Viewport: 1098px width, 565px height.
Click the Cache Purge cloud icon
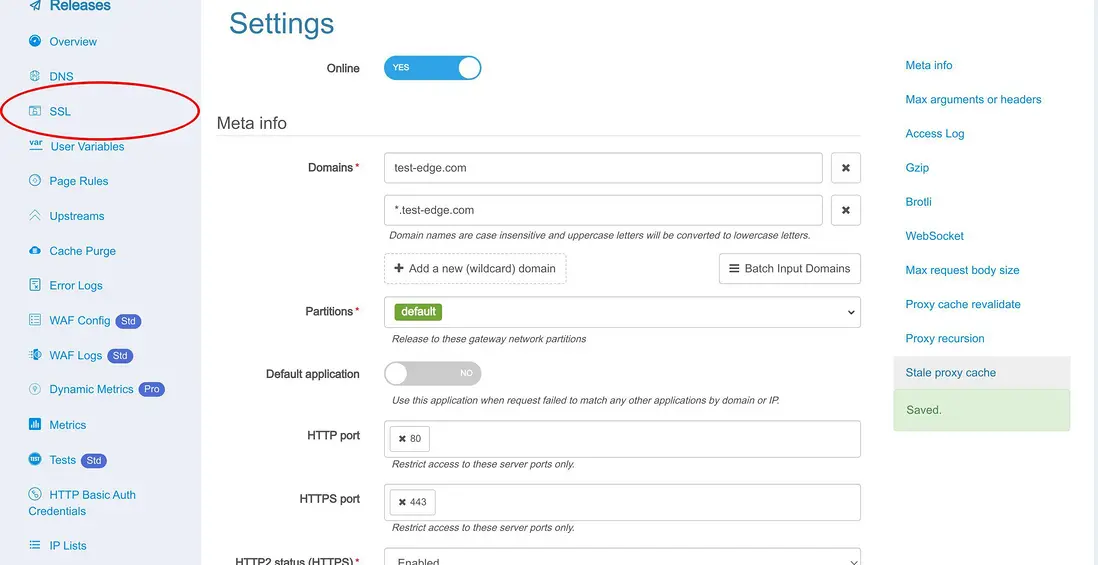pos(35,251)
